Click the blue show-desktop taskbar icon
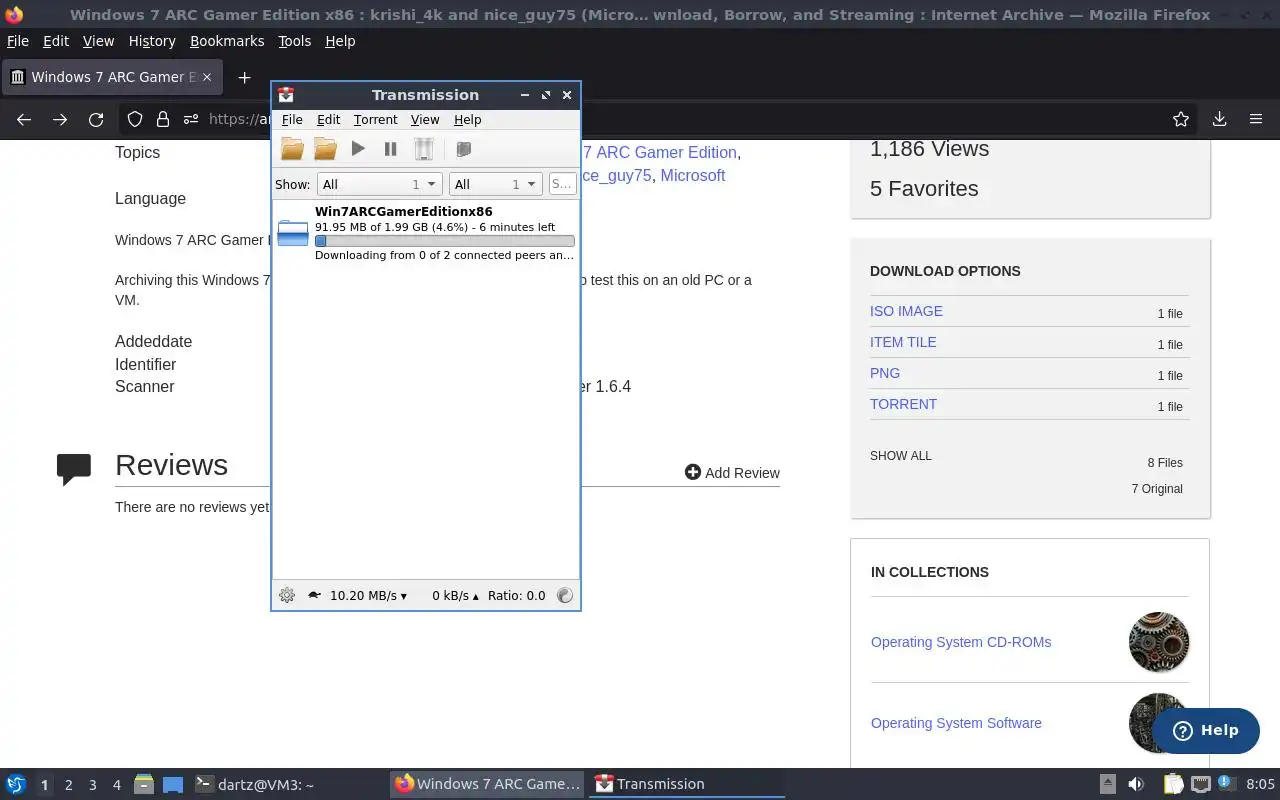Image resolution: width=1280 pixels, height=800 pixels. pyautogui.click(x=173, y=784)
